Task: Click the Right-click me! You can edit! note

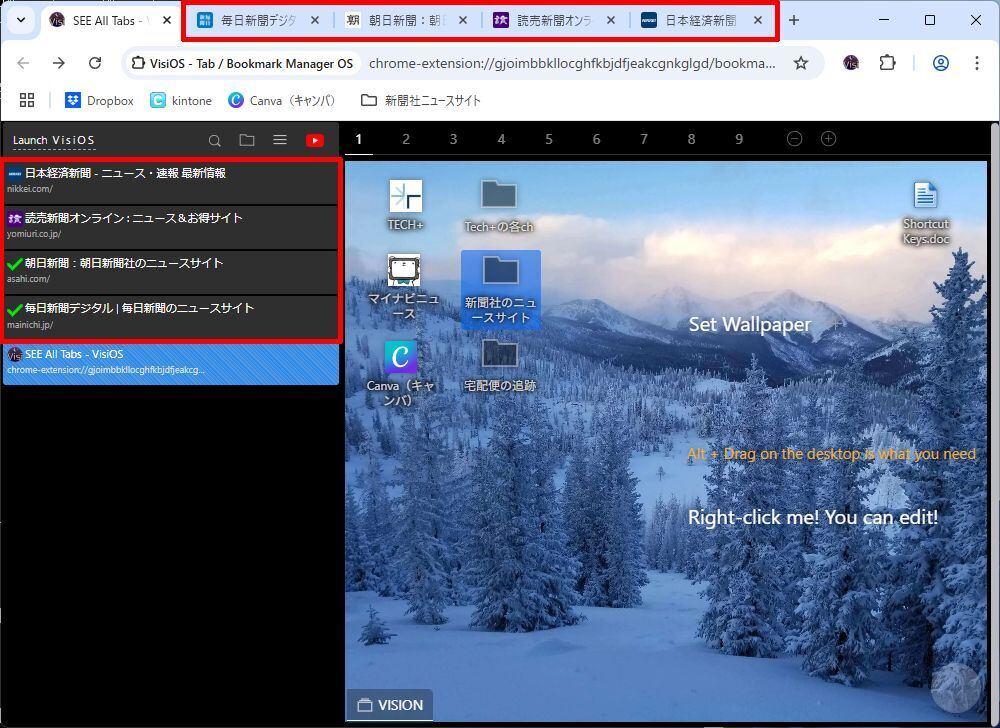Action: [813, 516]
